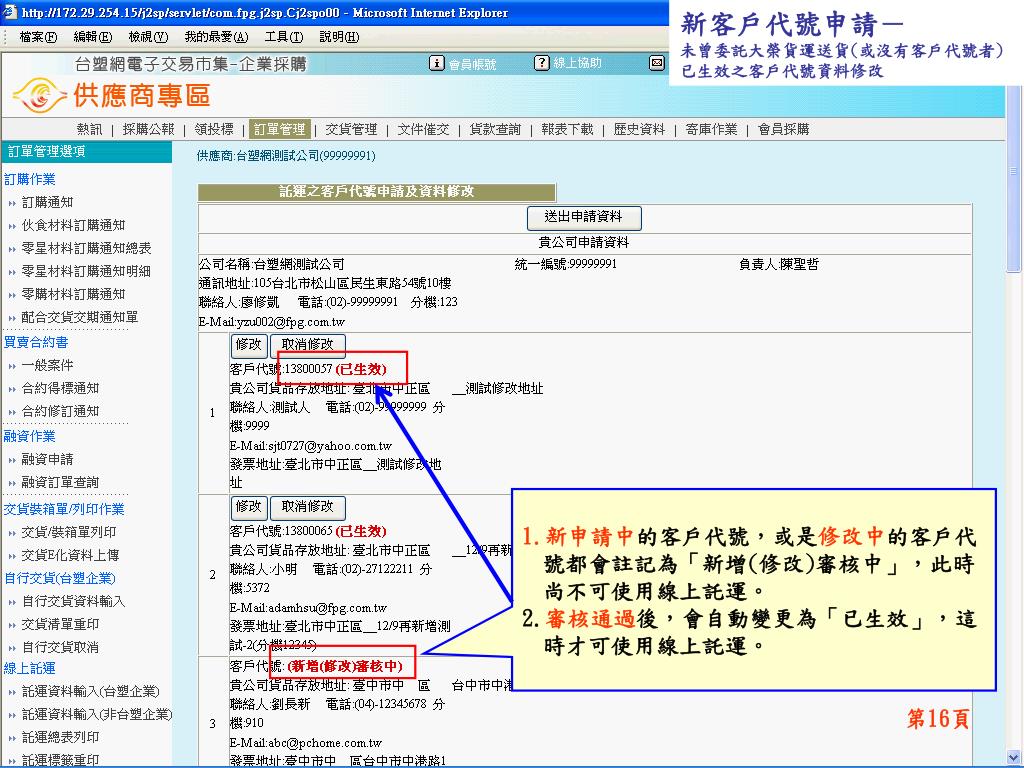Go to the 文件催交 navigation tab
This screenshot has width=1024, height=768.
tap(424, 129)
